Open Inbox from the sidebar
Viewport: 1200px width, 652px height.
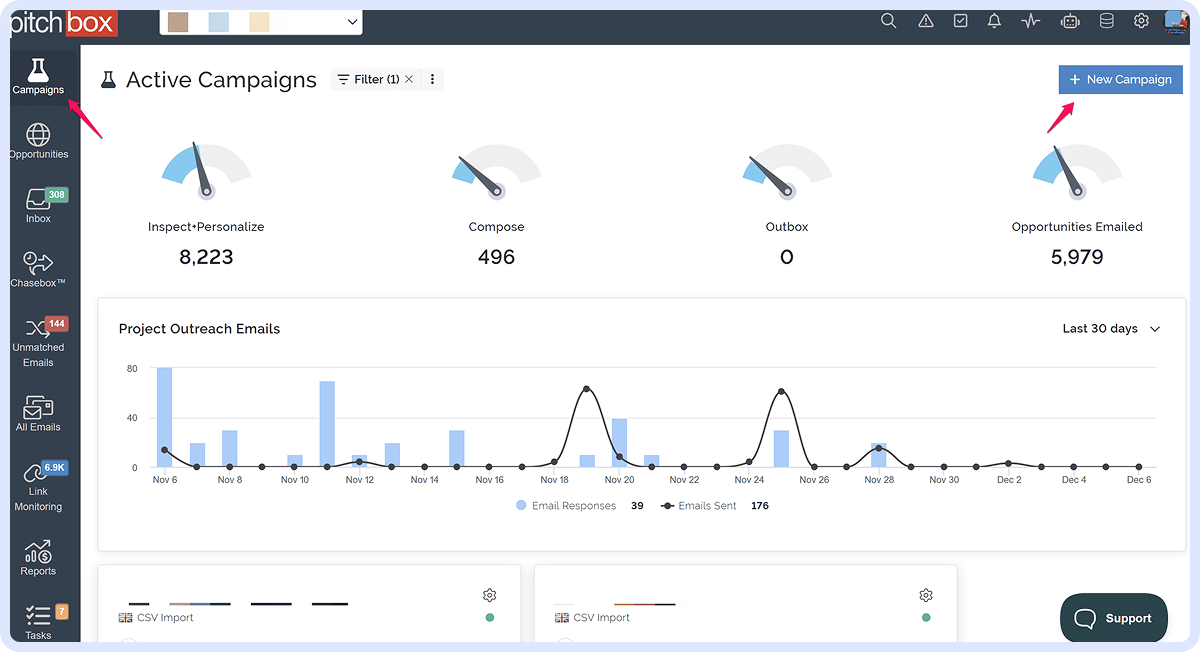[39, 206]
